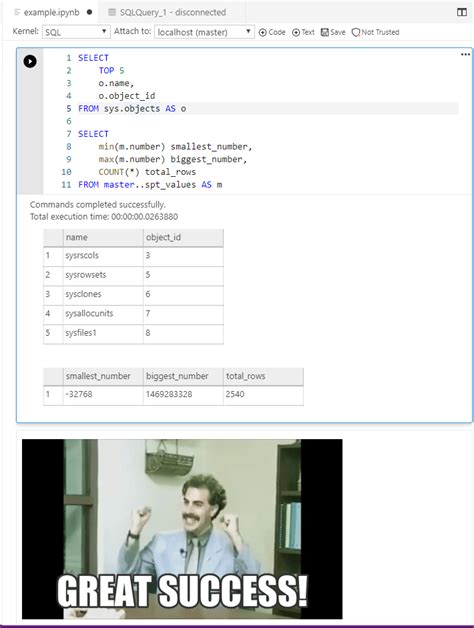
Task: Place cursor on line 5 FROM sys.objects
Action: 268,109
